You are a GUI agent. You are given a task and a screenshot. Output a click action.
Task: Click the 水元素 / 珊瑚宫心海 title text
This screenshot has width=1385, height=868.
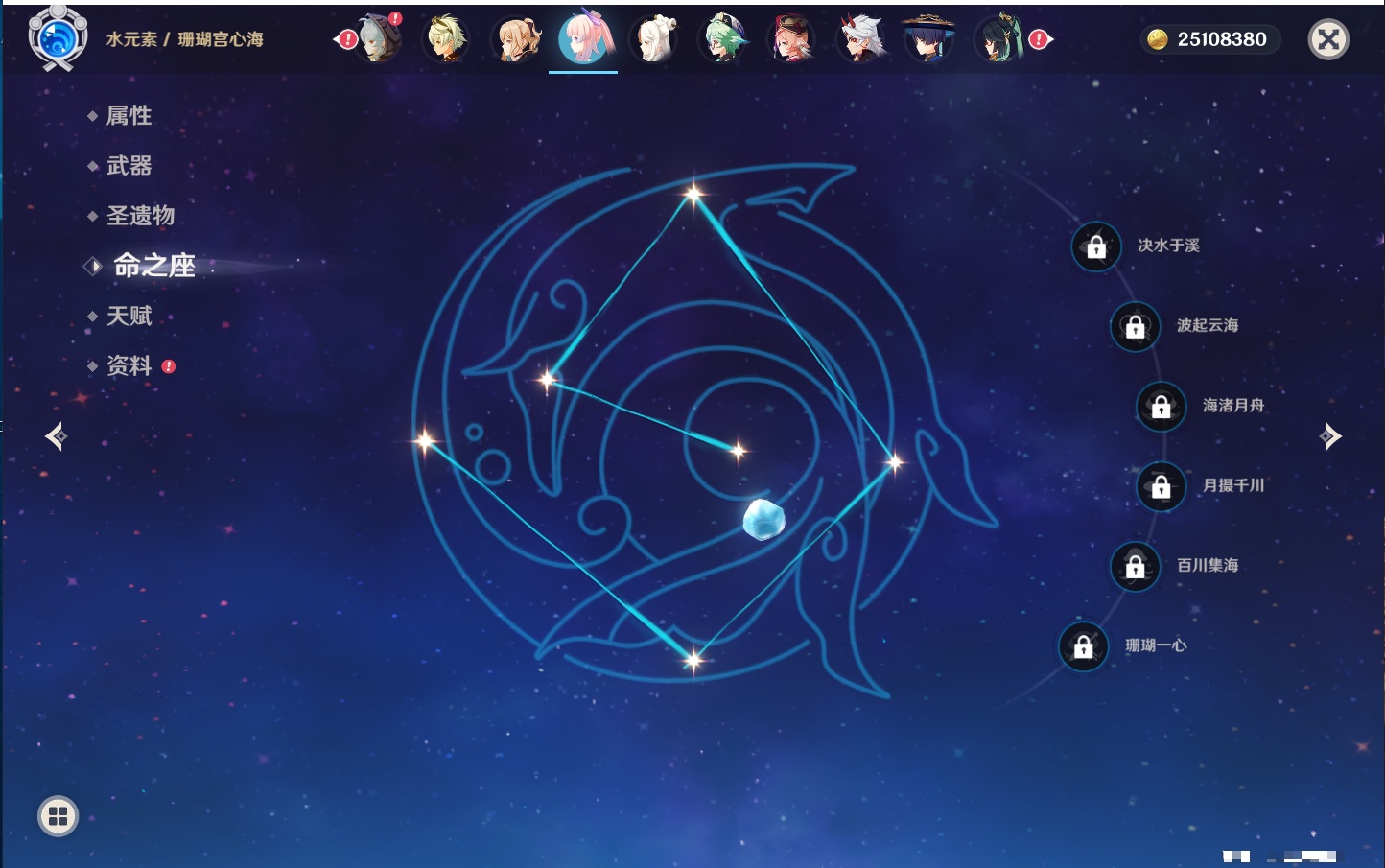coord(184,39)
